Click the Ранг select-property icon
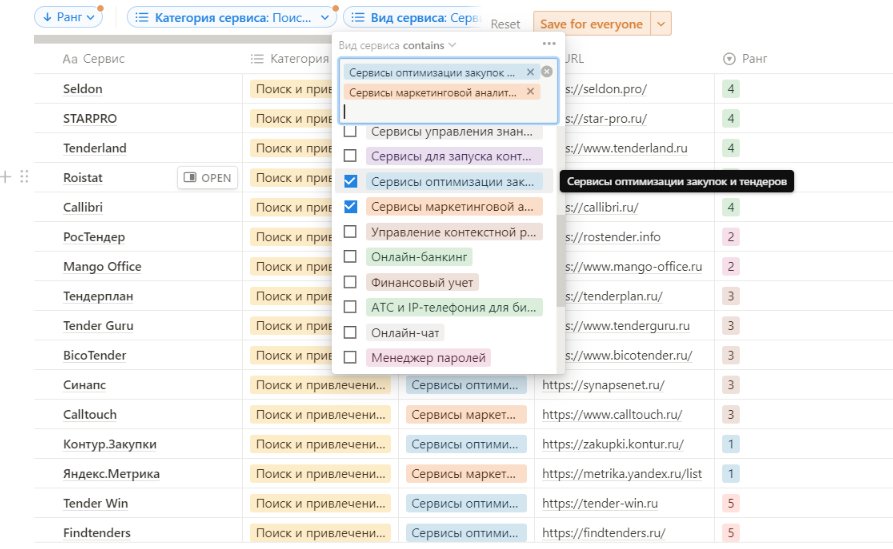The image size is (893, 549). point(729,59)
